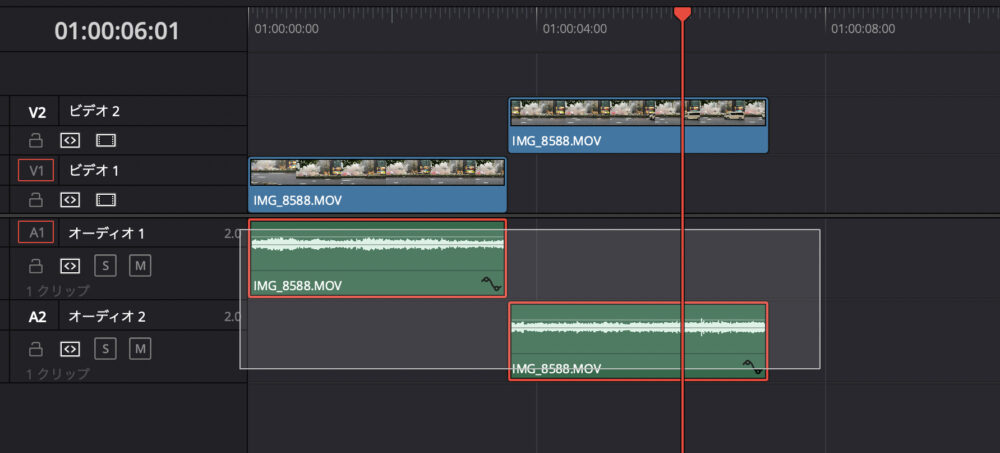Click the 2.0 channel label on Audio 1
This screenshot has width=1000, height=453.
coord(232,234)
